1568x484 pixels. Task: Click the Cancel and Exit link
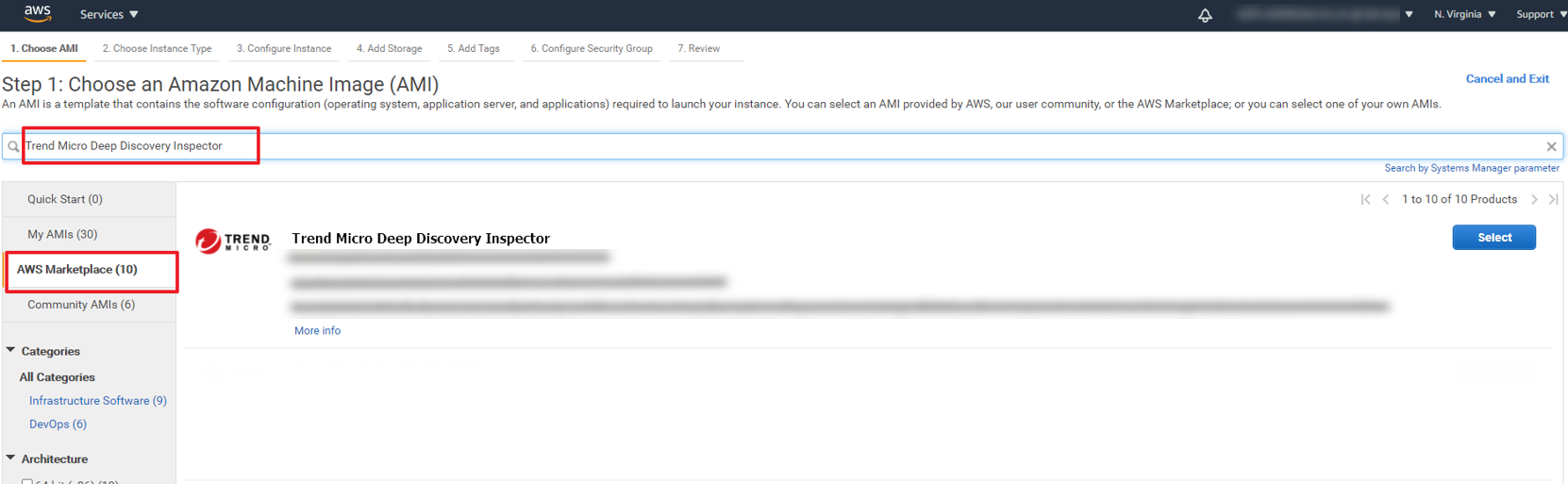coord(1507,78)
